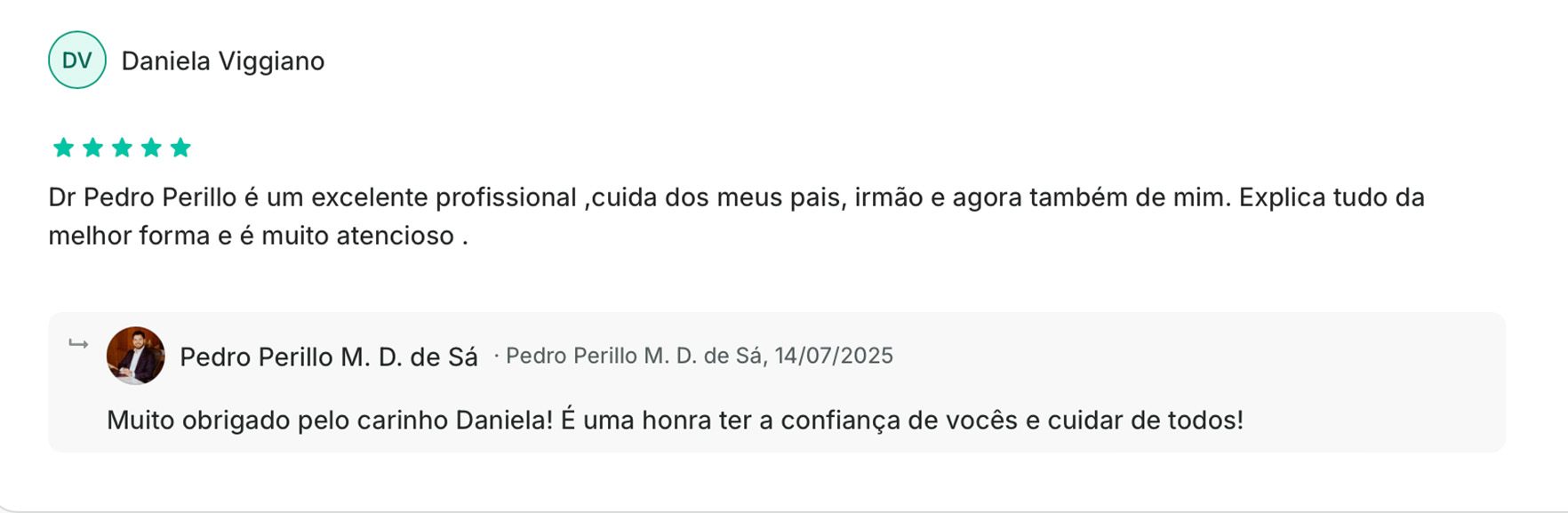Screen dimensions: 1568x513
Task: Click the DV initials avatar
Action: pyautogui.click(x=77, y=60)
